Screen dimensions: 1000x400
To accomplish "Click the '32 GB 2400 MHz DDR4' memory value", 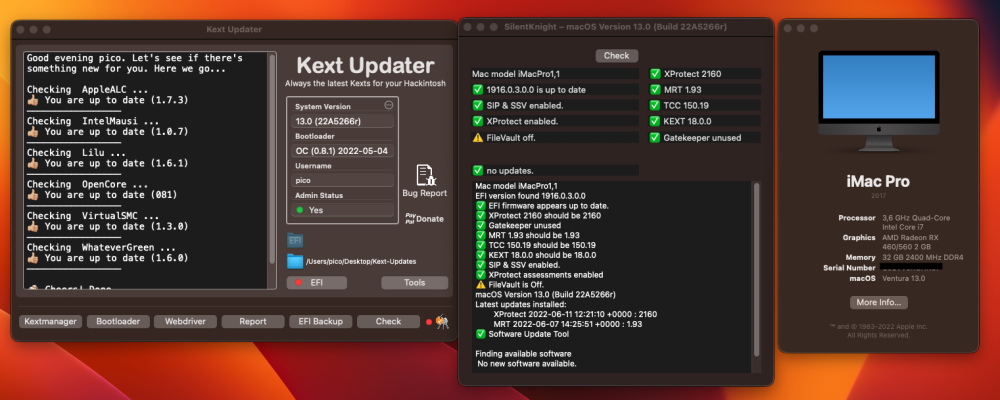I will pos(923,258).
